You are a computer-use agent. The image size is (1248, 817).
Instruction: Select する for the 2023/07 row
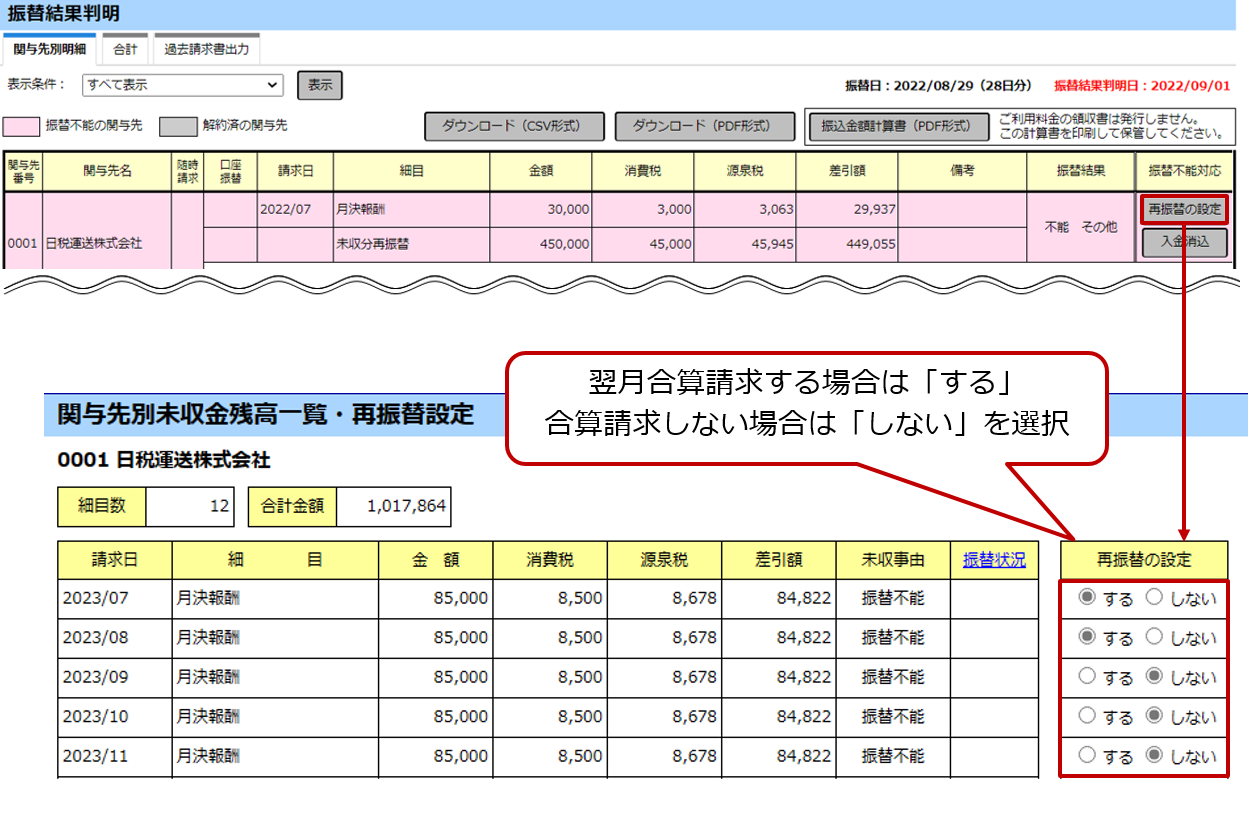pyautogui.click(x=1088, y=598)
